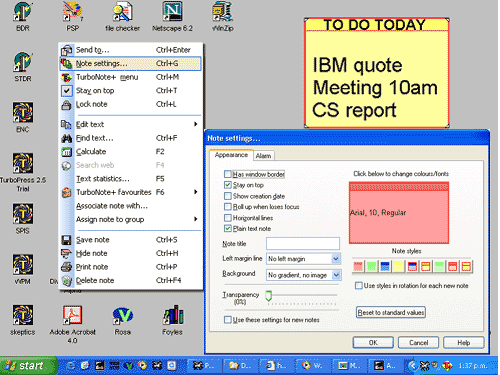Click preview to change colours/fonts

[x=399, y=213]
